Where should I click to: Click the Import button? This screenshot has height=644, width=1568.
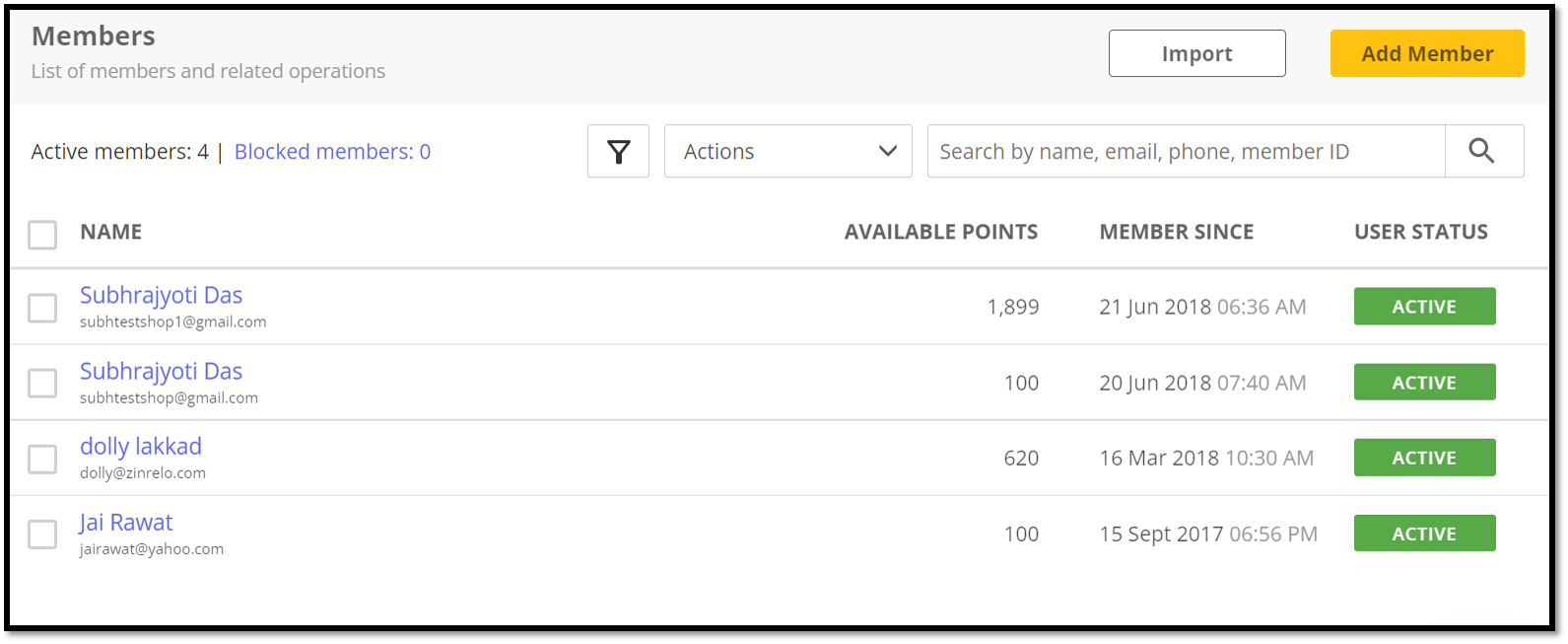[1196, 53]
